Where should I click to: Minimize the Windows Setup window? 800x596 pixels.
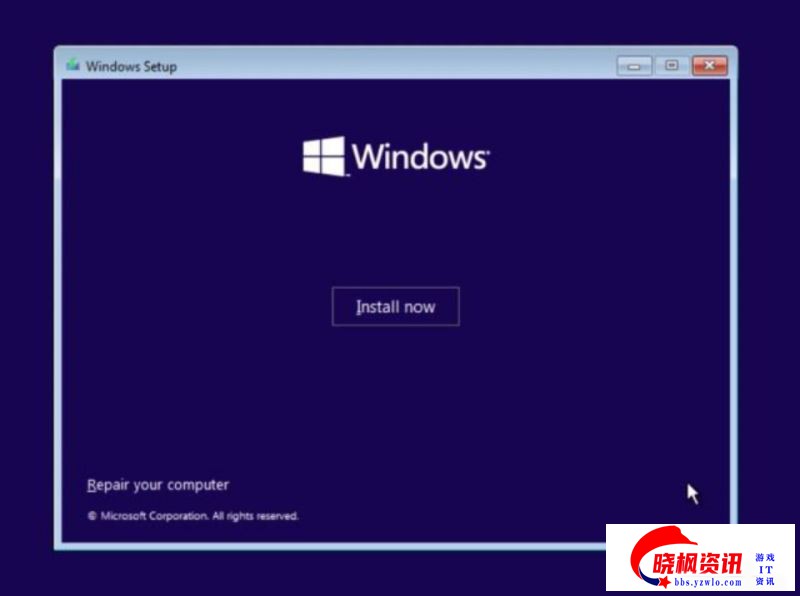pos(634,66)
